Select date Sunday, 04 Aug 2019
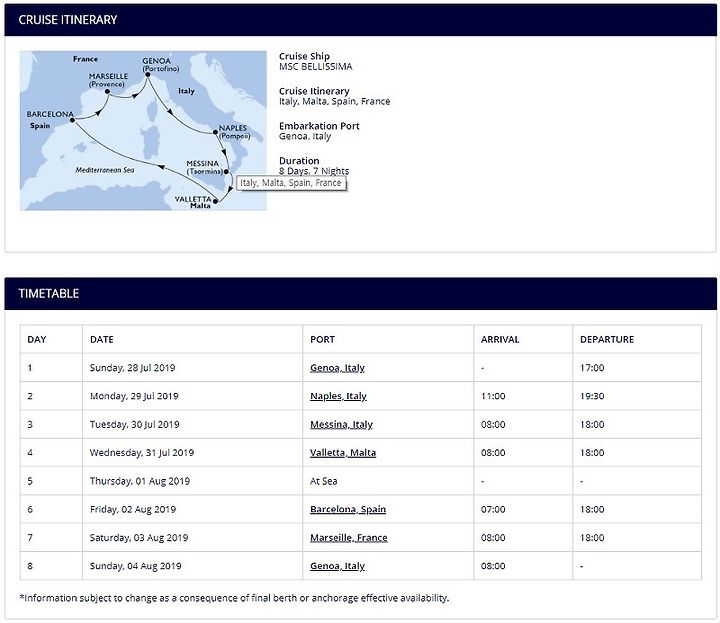The image size is (720, 623). (x=135, y=566)
